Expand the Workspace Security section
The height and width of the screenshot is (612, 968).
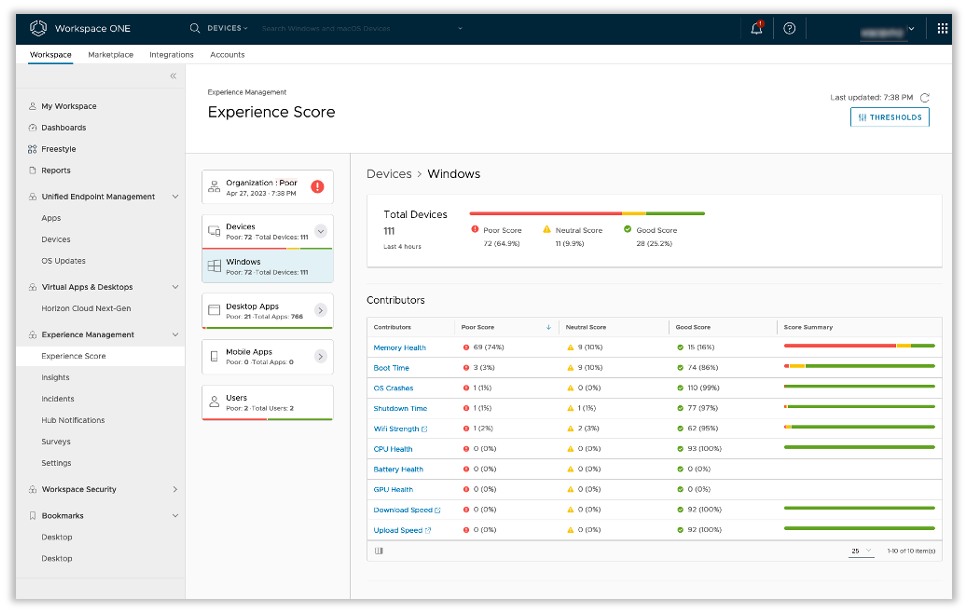175,489
